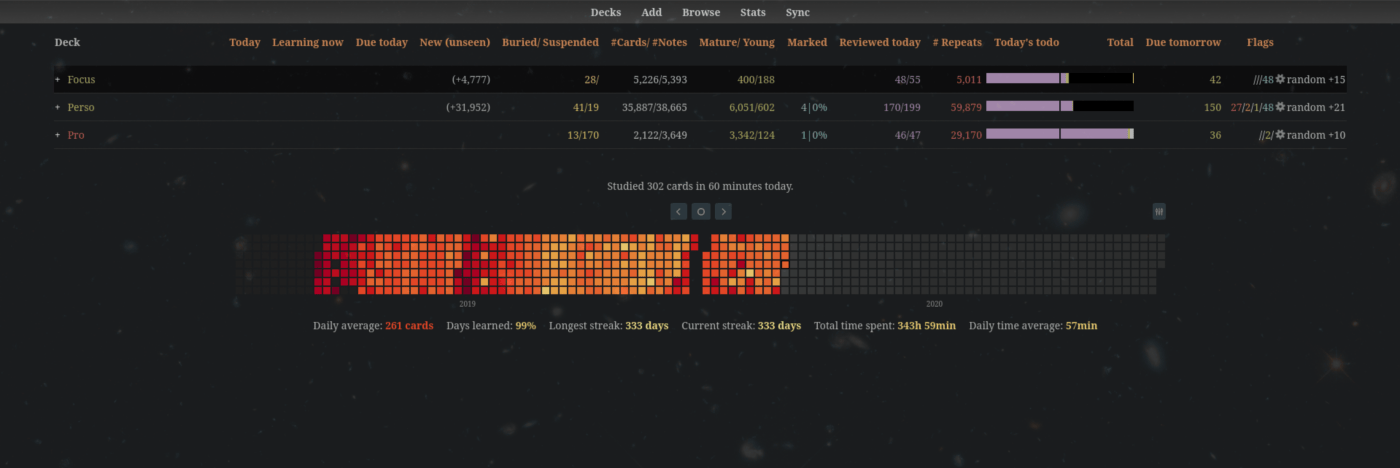Click the Due tomorrow column header
1400x468 pixels.
(1183, 43)
